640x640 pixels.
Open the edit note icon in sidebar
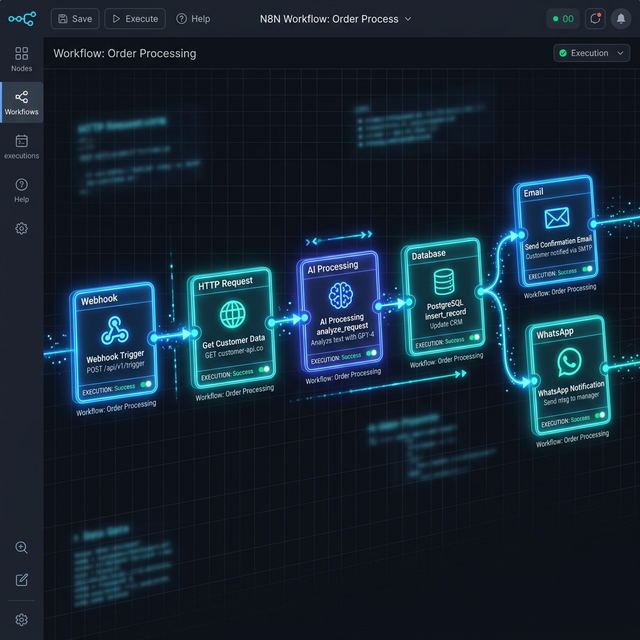pos(21,580)
